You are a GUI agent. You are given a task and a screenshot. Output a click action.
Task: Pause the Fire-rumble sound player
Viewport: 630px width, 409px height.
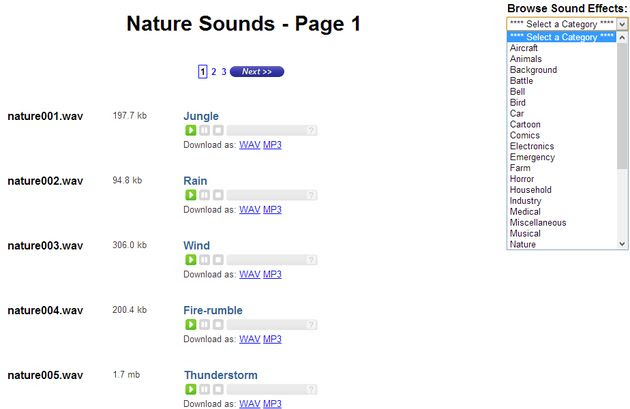(205, 324)
